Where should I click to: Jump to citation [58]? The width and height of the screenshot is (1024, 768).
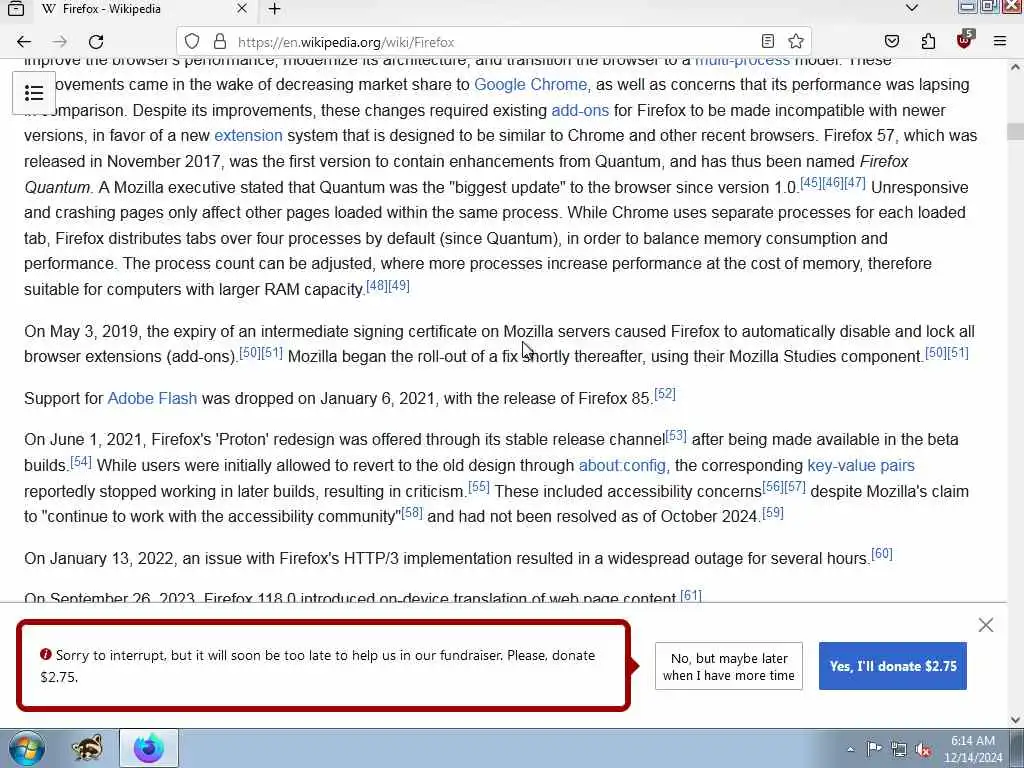(x=412, y=513)
